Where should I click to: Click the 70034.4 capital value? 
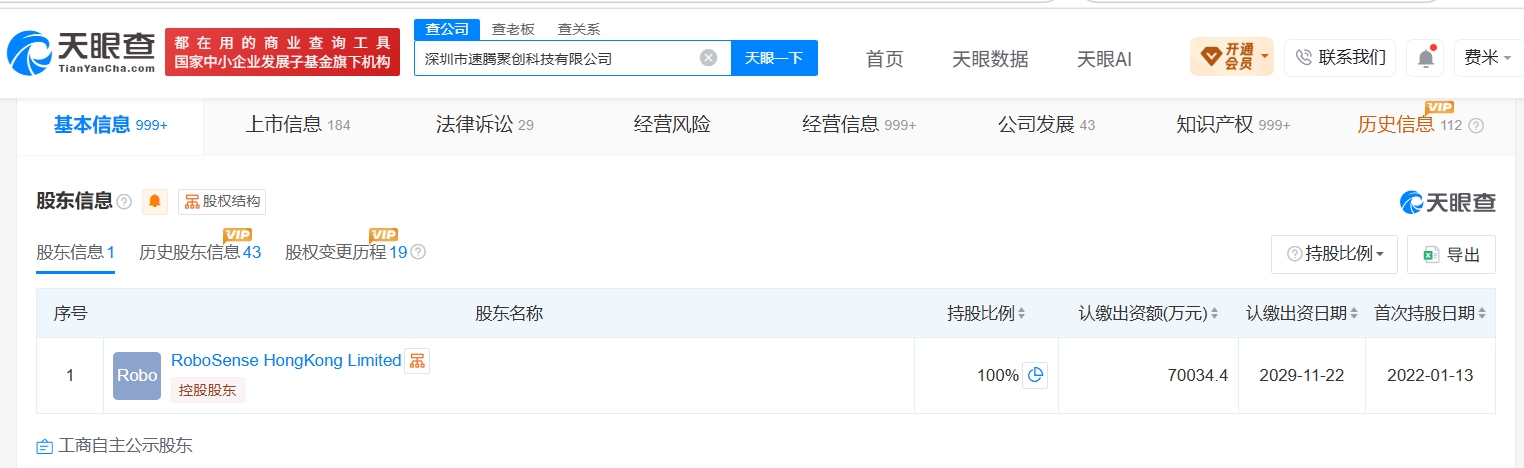[1197, 376]
